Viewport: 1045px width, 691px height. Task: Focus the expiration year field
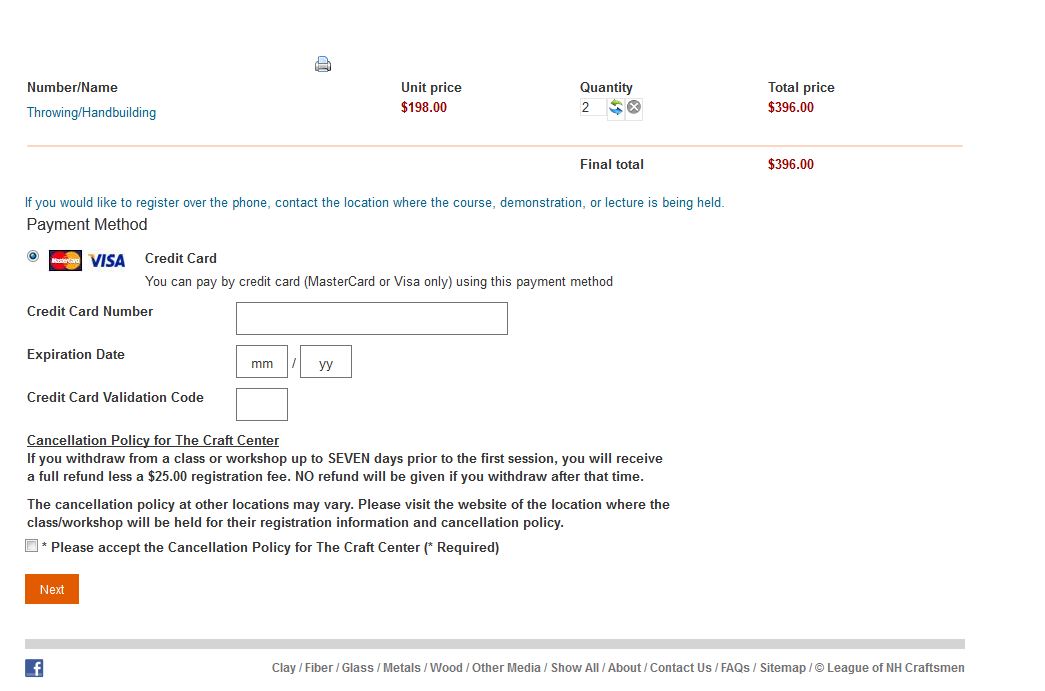[x=326, y=362]
